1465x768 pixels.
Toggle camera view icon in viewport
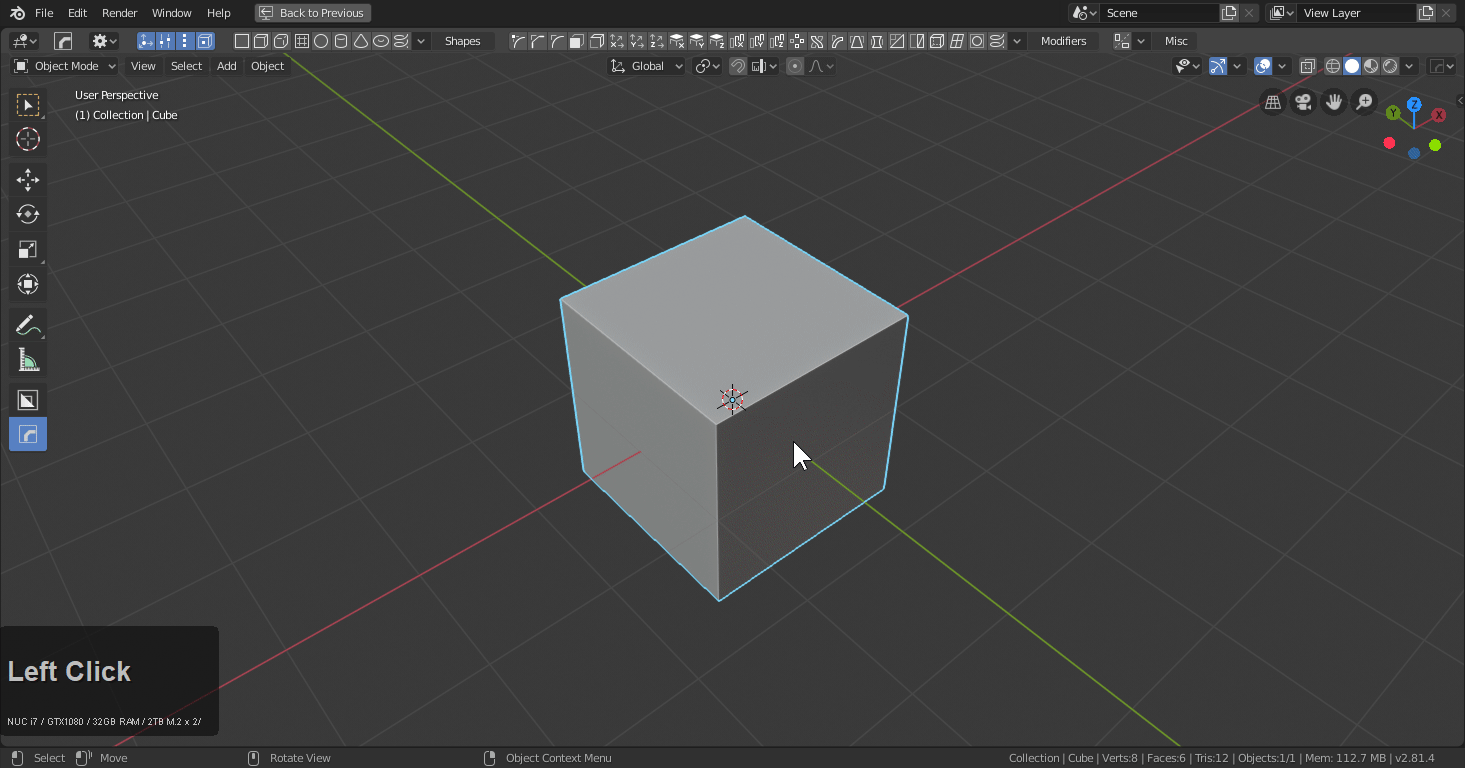tap(1303, 102)
